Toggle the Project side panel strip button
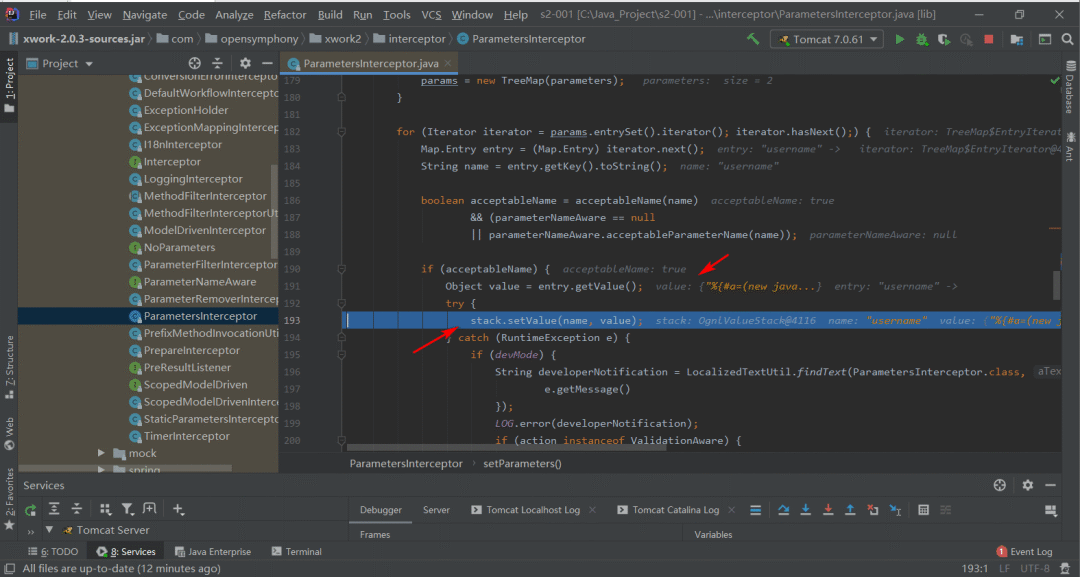Viewport: 1080px width, 577px height. click(9, 82)
